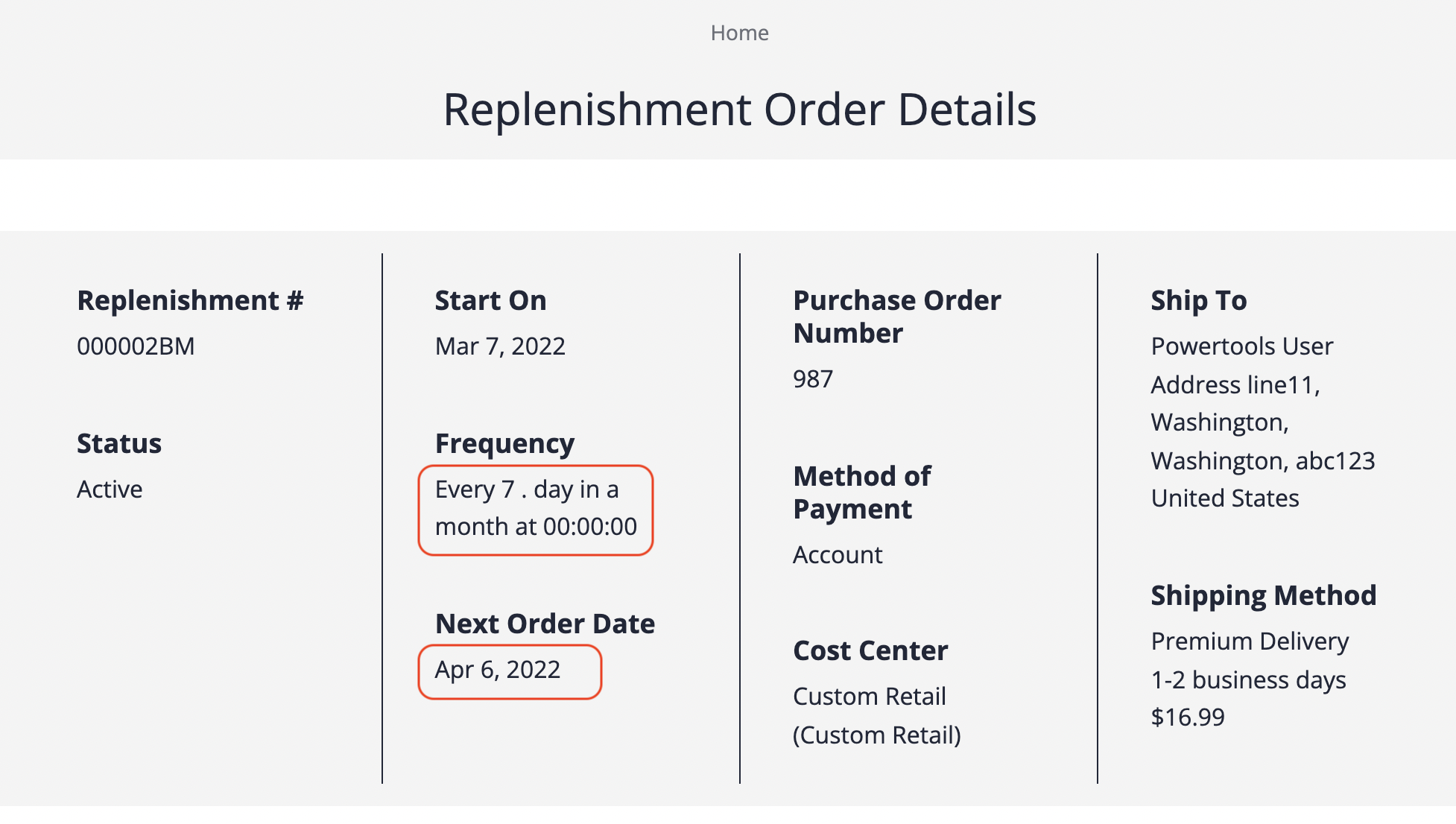Select the Premium Delivery shipping method text
Screen dimensions: 1456x824
1250,641
